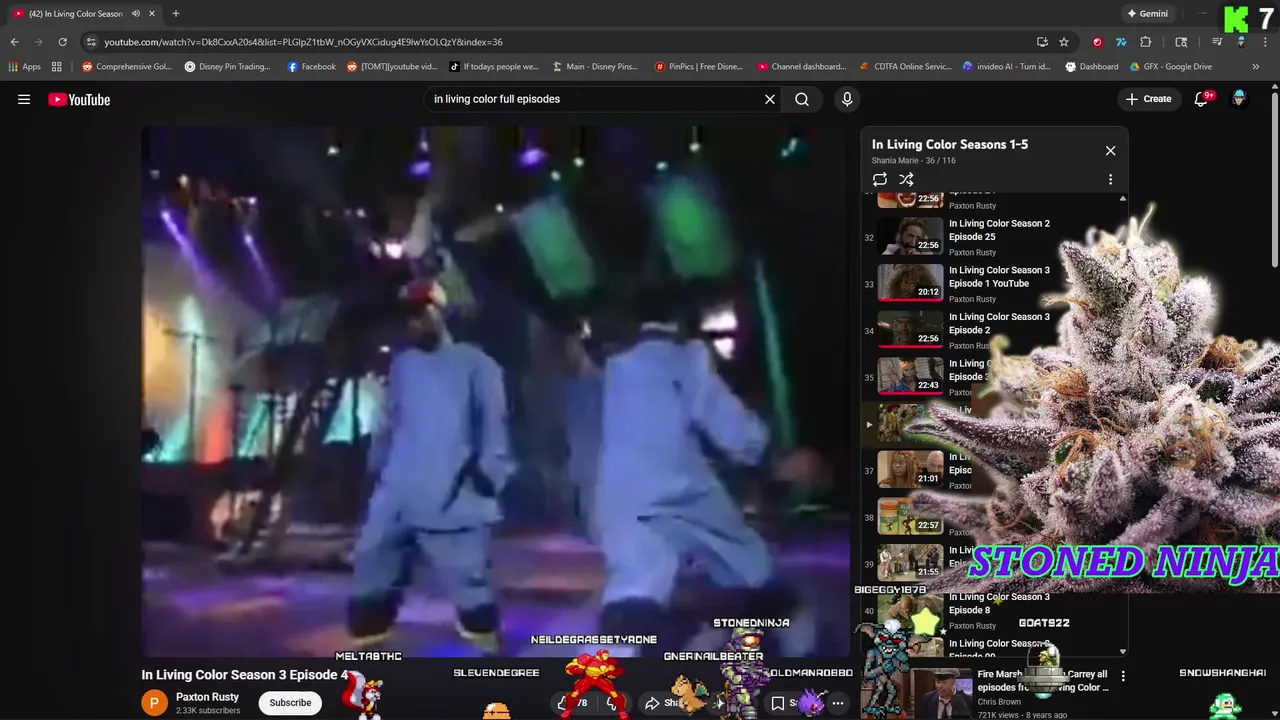The height and width of the screenshot is (720, 1280).
Task: Click the address bar URL
Action: (x=303, y=42)
